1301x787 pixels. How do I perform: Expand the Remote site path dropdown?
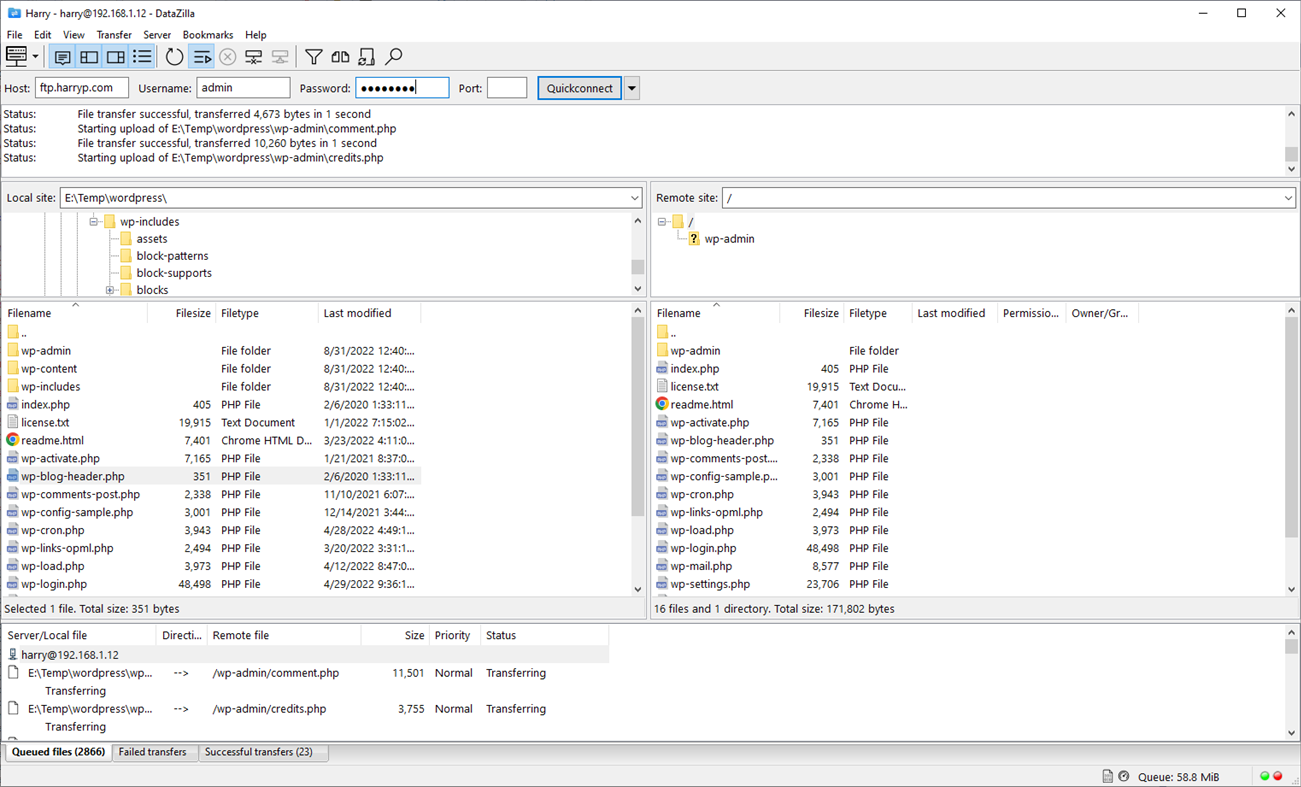click(1288, 197)
